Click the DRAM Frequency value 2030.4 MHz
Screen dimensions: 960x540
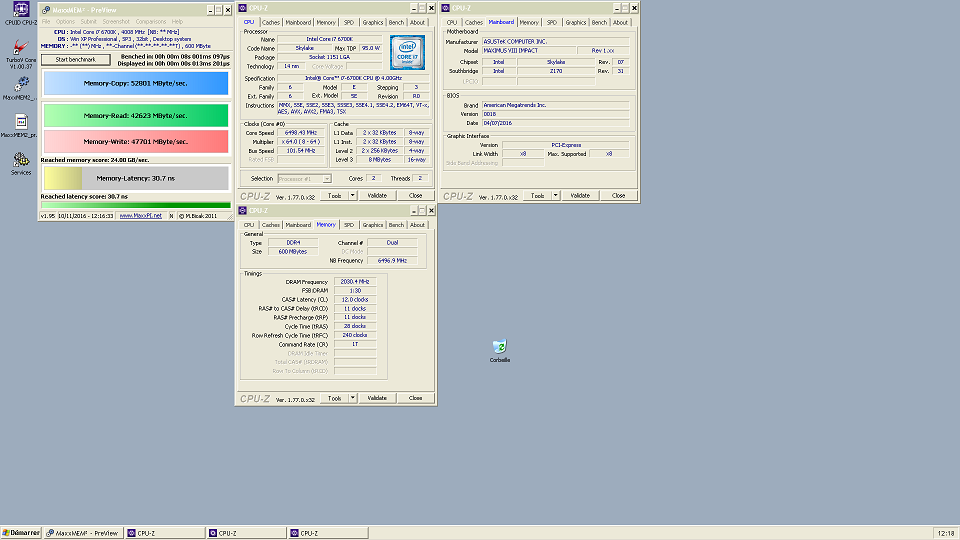point(355,282)
